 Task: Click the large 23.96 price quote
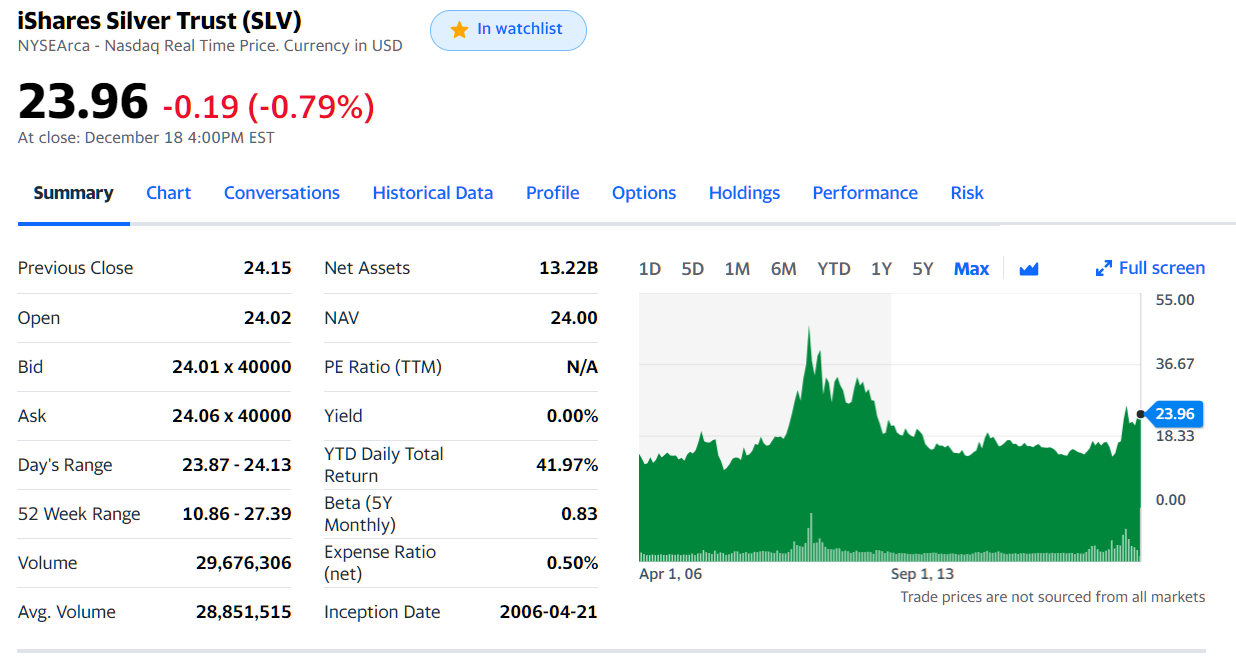click(83, 101)
